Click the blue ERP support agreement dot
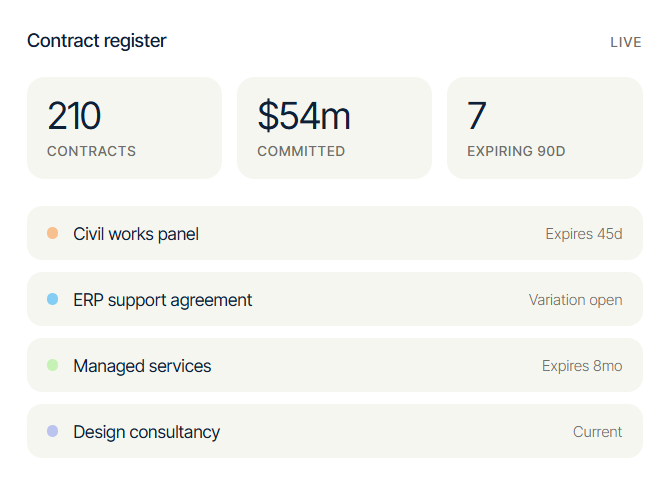 [x=53, y=299]
